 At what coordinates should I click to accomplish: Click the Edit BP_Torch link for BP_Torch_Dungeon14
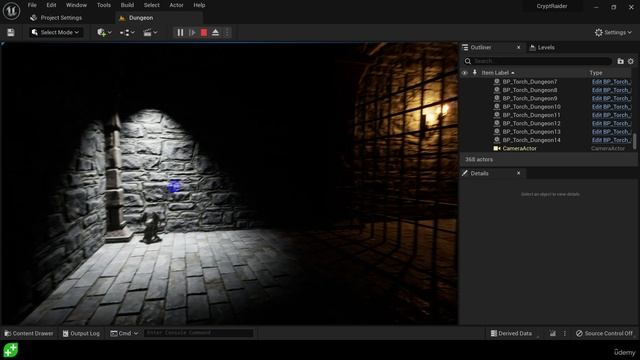coord(611,140)
